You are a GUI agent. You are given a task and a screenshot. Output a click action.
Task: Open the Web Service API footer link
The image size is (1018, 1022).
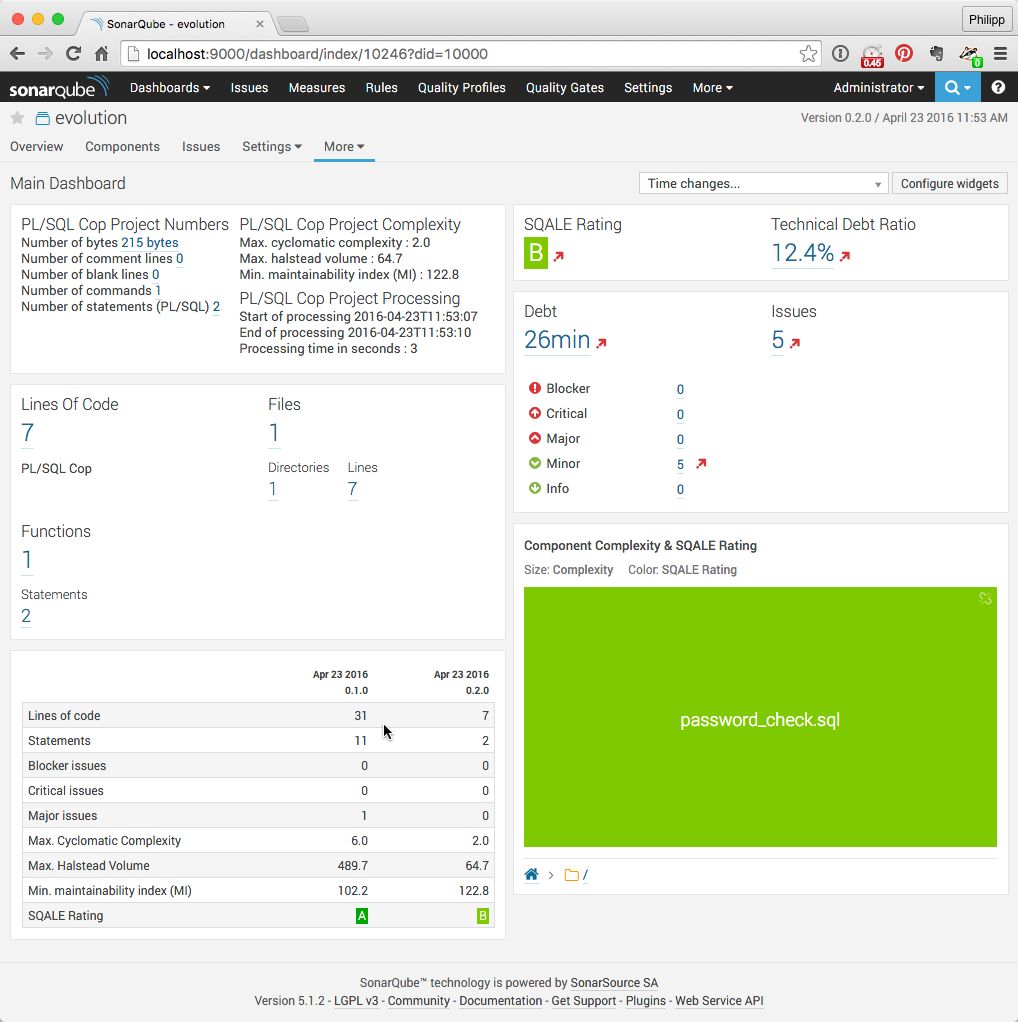point(719,1001)
